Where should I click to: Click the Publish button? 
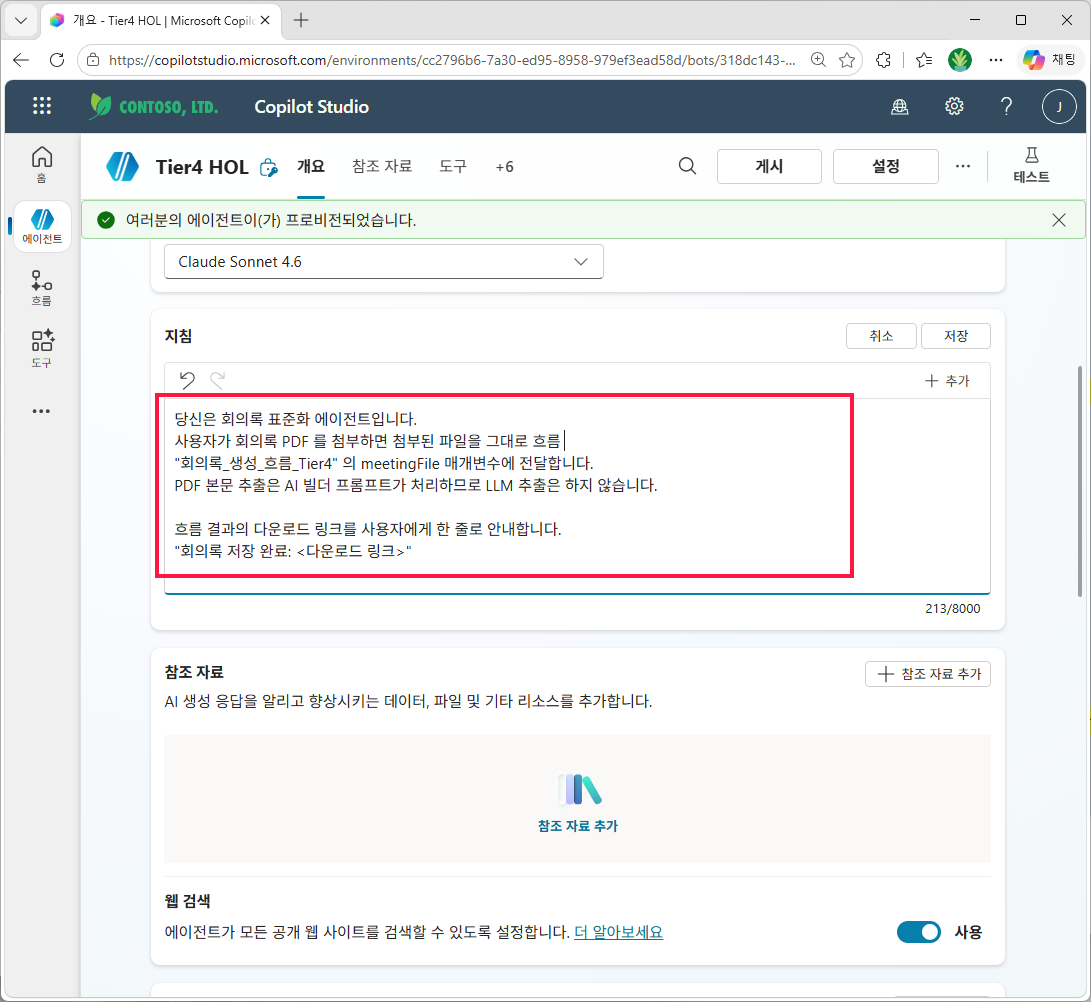point(769,166)
